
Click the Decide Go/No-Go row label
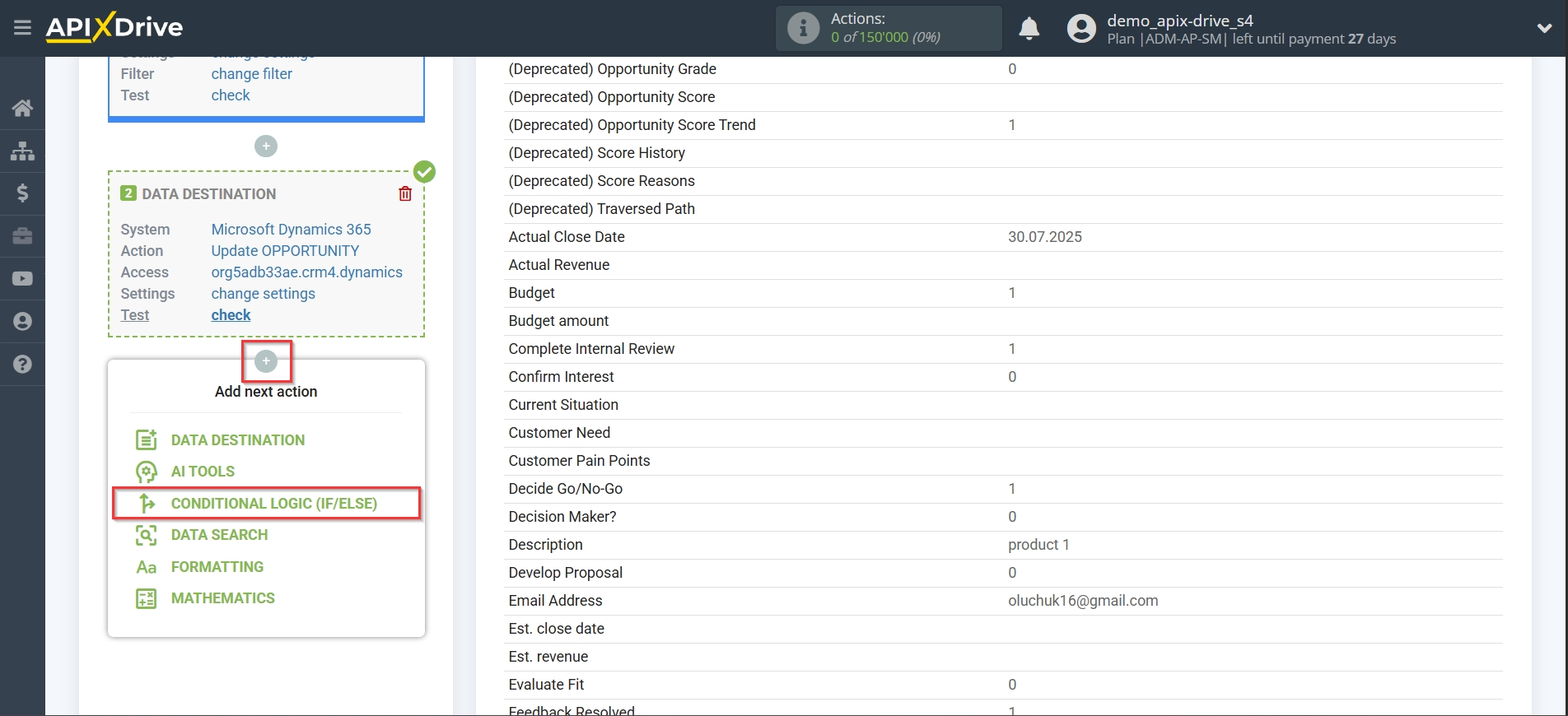tap(566, 489)
